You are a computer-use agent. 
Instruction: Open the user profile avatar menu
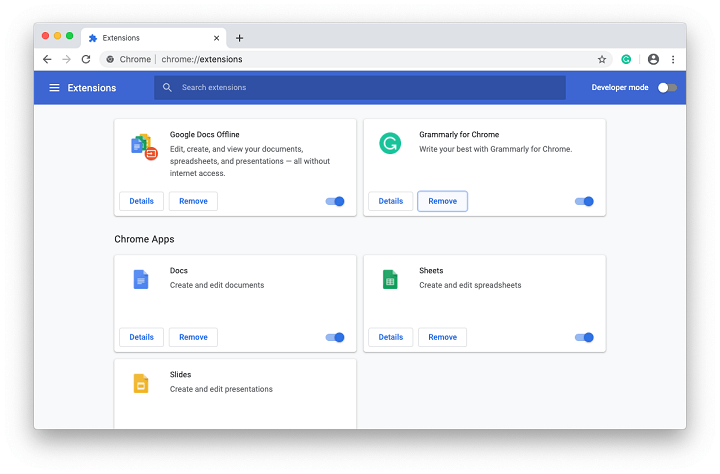tap(653, 59)
